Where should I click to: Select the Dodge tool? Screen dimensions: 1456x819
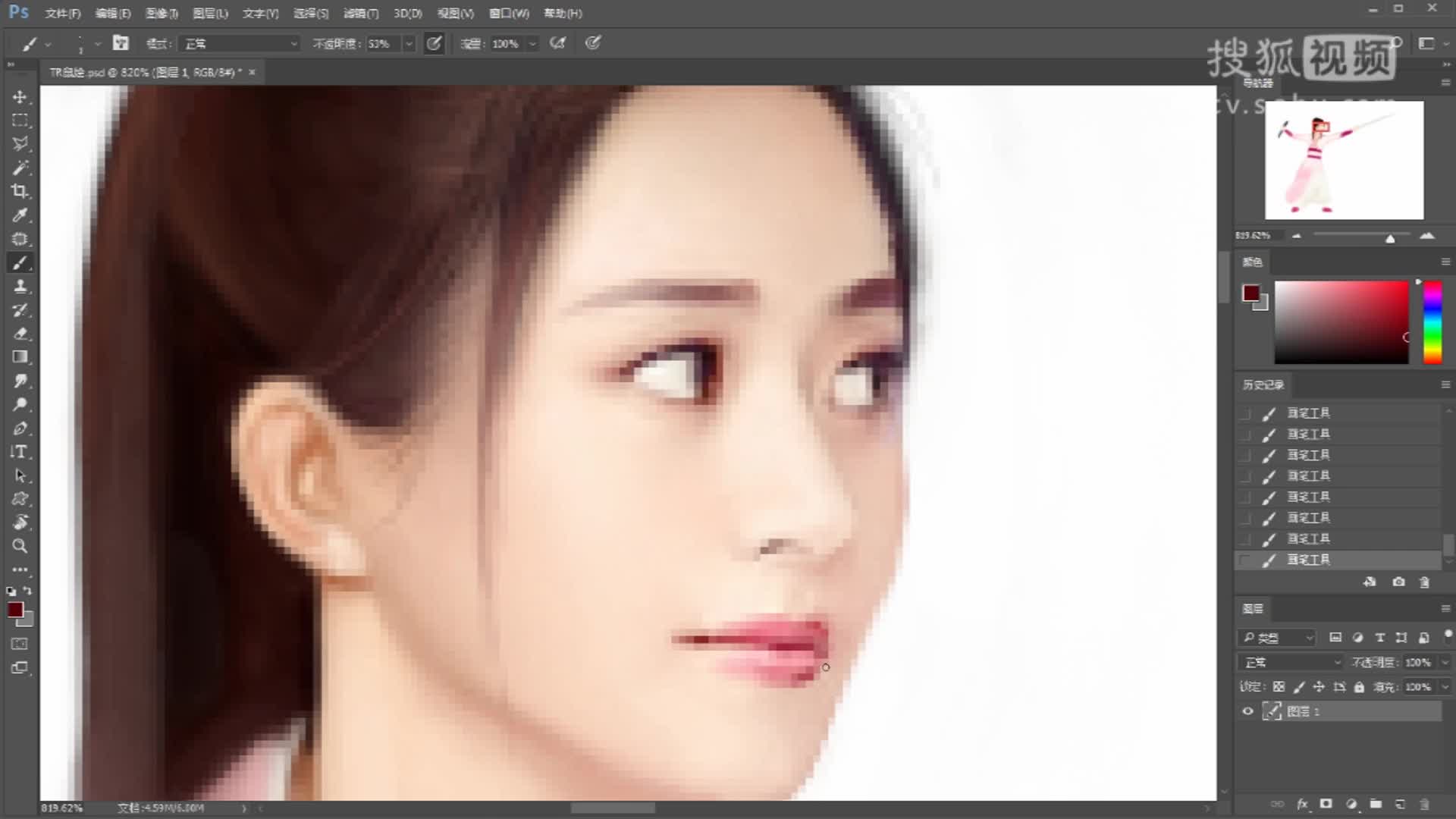[x=20, y=404]
